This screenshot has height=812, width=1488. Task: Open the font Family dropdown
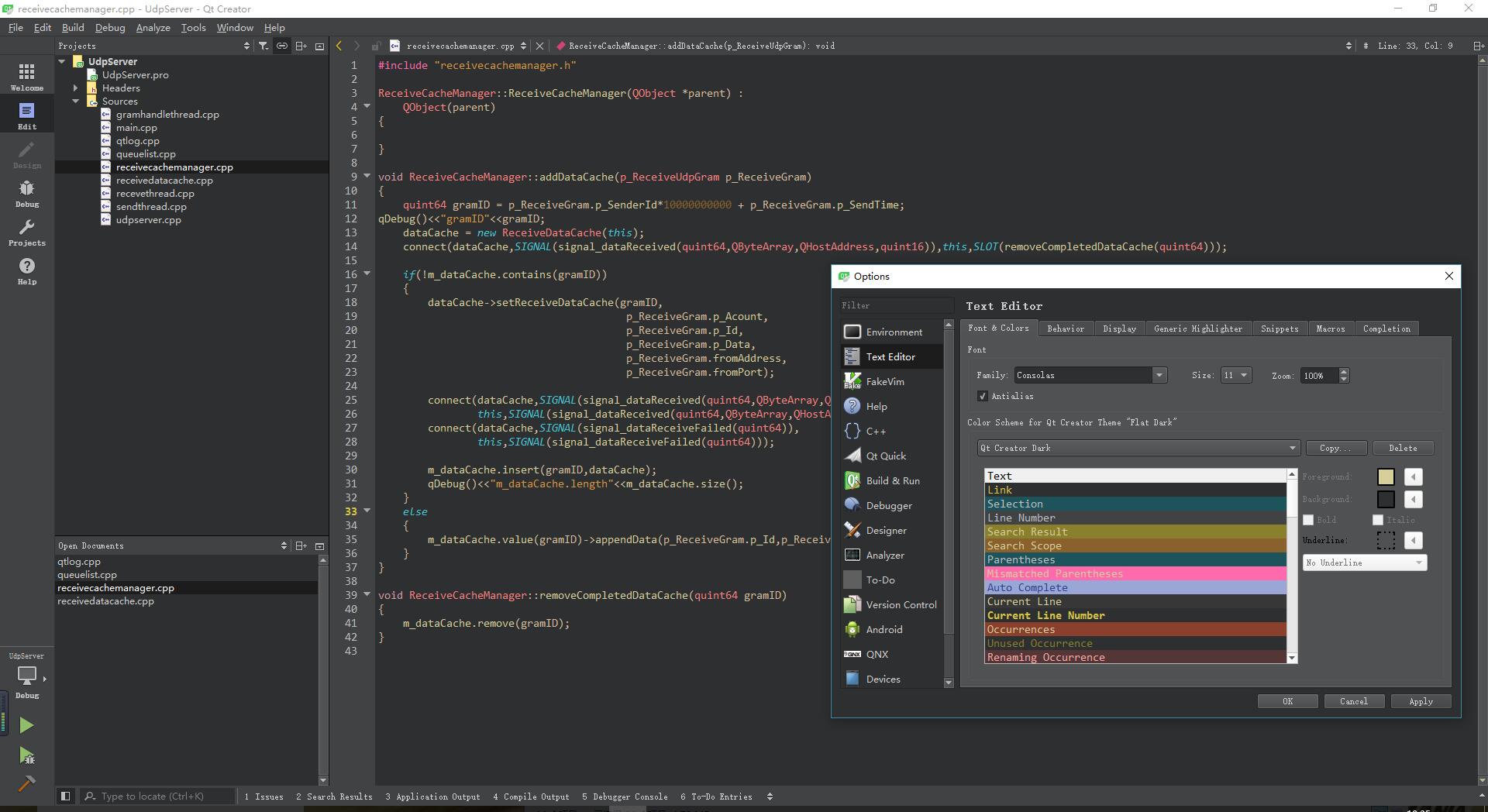(x=1159, y=375)
